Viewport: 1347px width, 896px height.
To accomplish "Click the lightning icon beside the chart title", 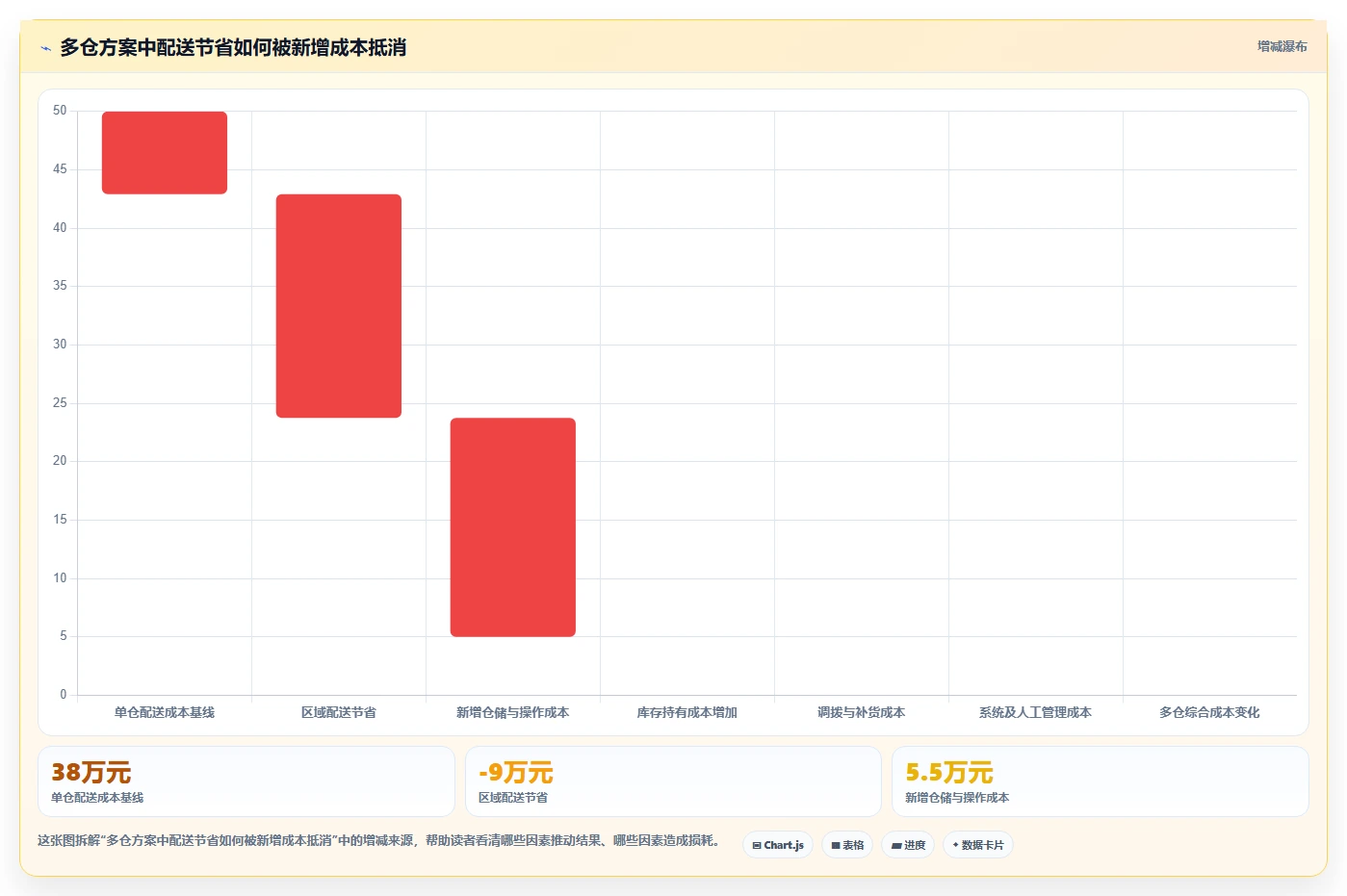I will 45,48.
